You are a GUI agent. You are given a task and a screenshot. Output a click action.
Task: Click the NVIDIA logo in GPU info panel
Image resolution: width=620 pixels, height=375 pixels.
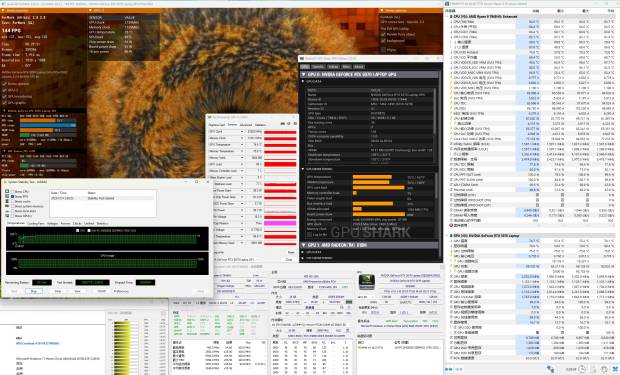(367, 282)
